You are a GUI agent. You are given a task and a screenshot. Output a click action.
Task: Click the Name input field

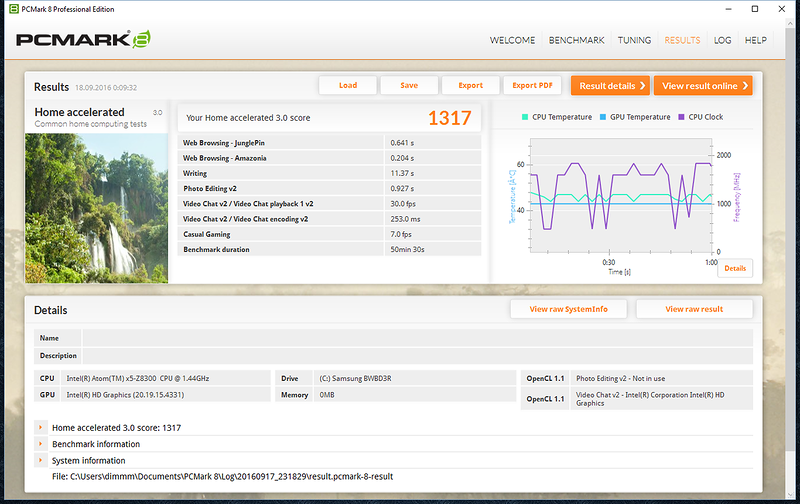[x=417, y=338]
